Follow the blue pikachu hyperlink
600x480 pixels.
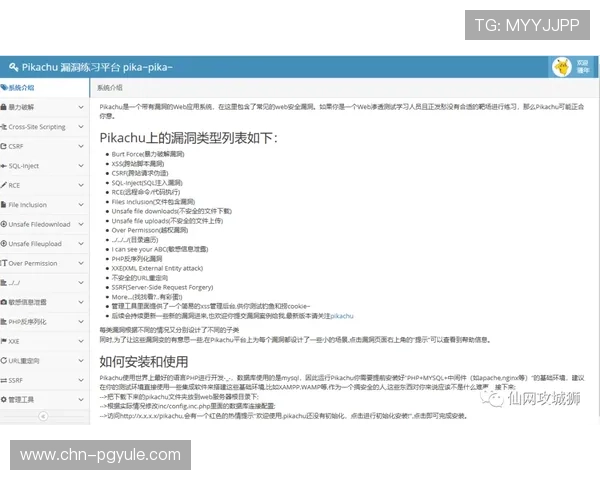342,316
